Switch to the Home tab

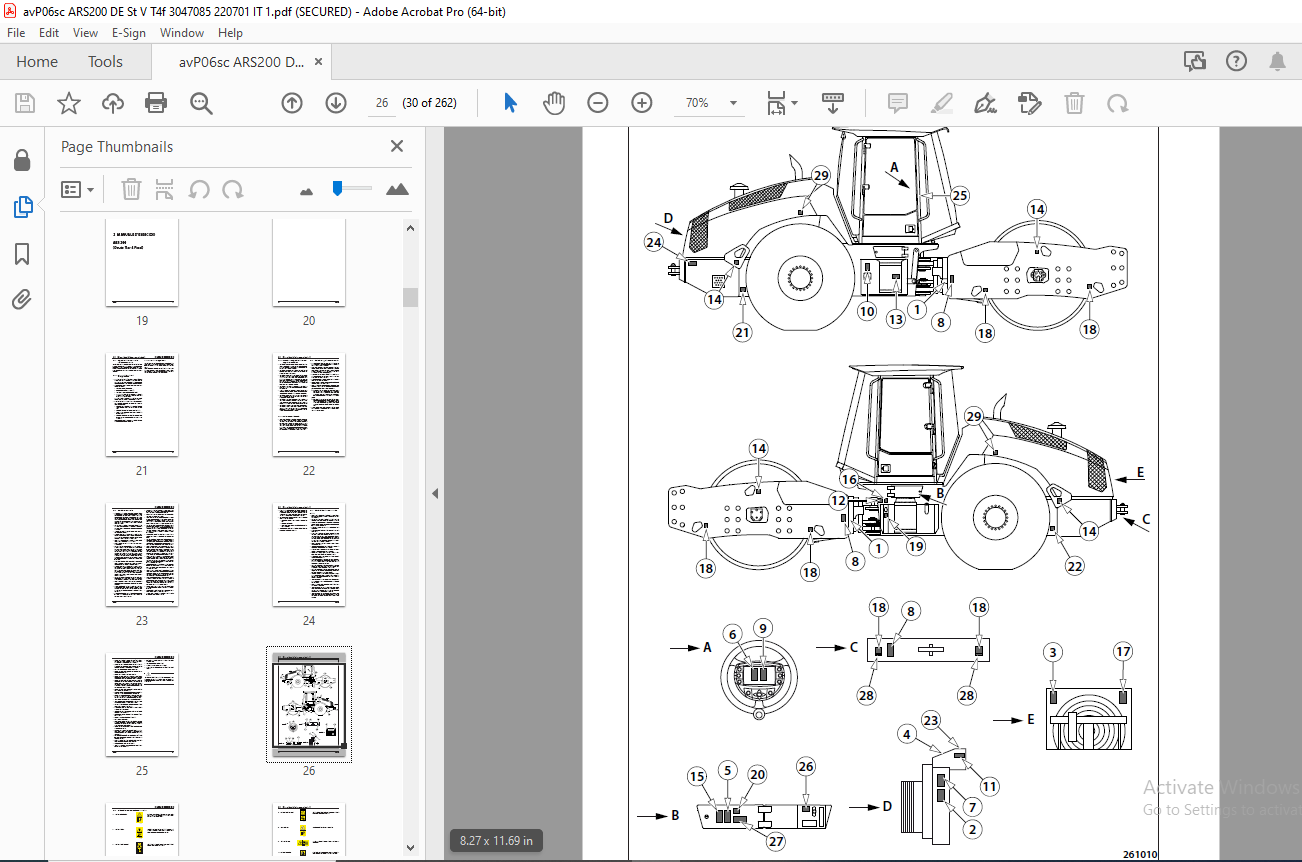tap(37, 62)
